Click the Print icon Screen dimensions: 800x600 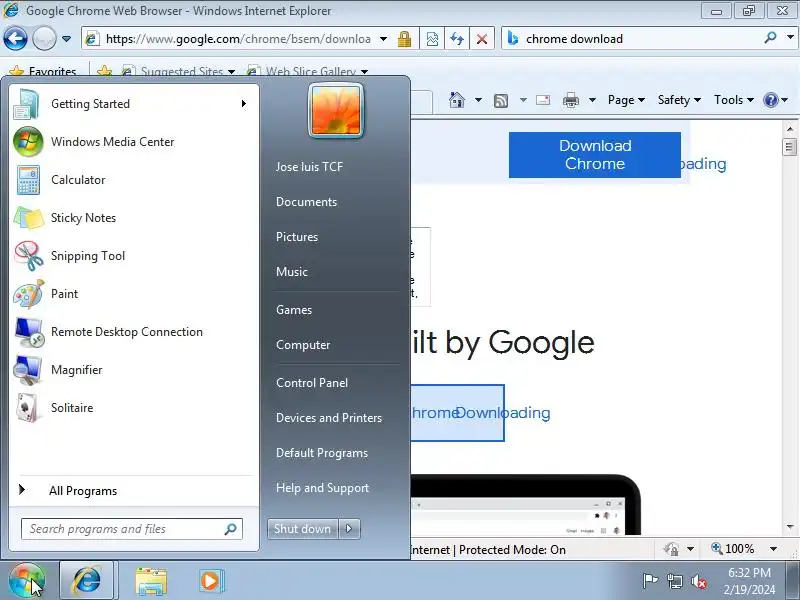tap(570, 100)
